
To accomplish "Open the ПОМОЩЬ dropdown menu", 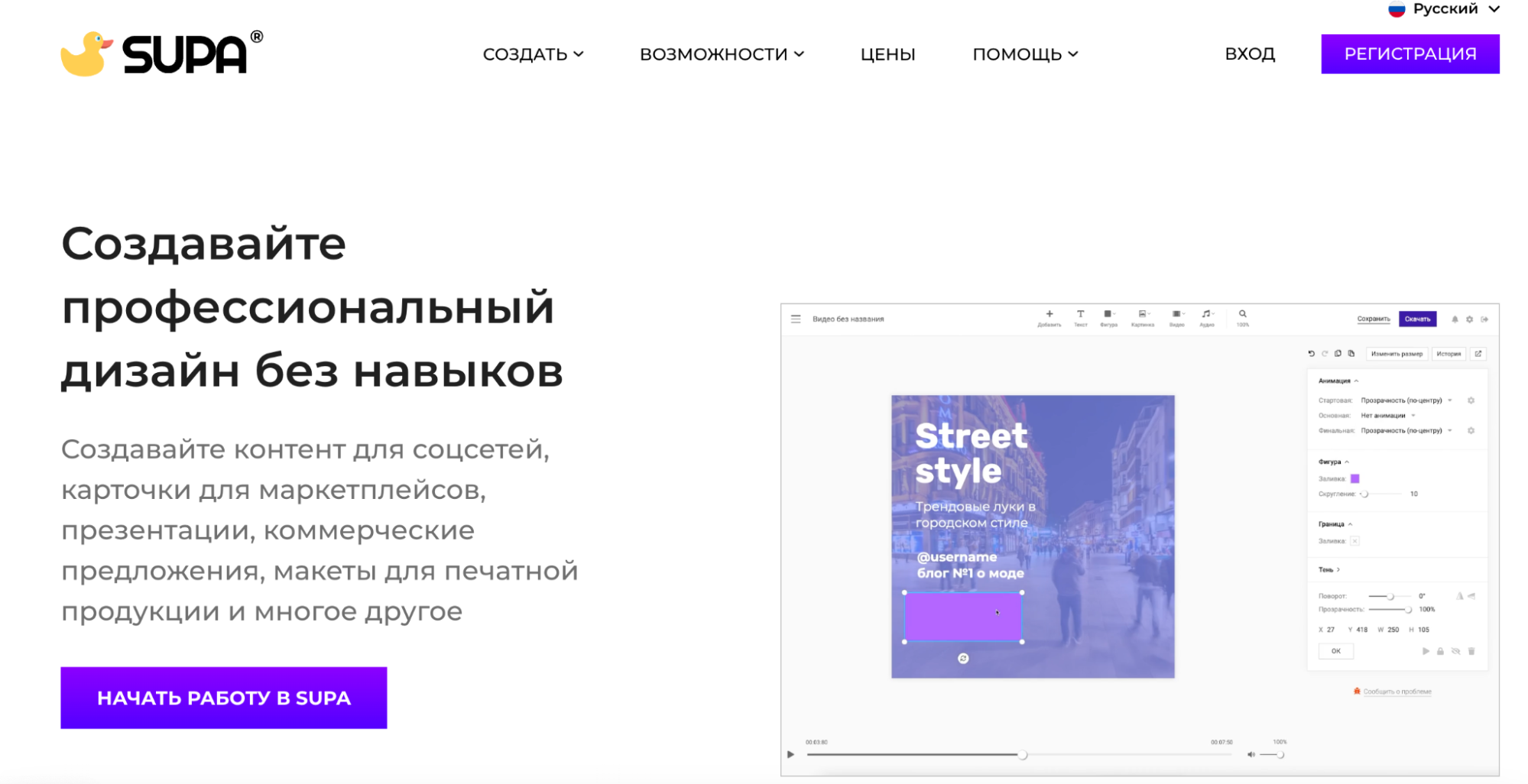I will (1025, 54).
